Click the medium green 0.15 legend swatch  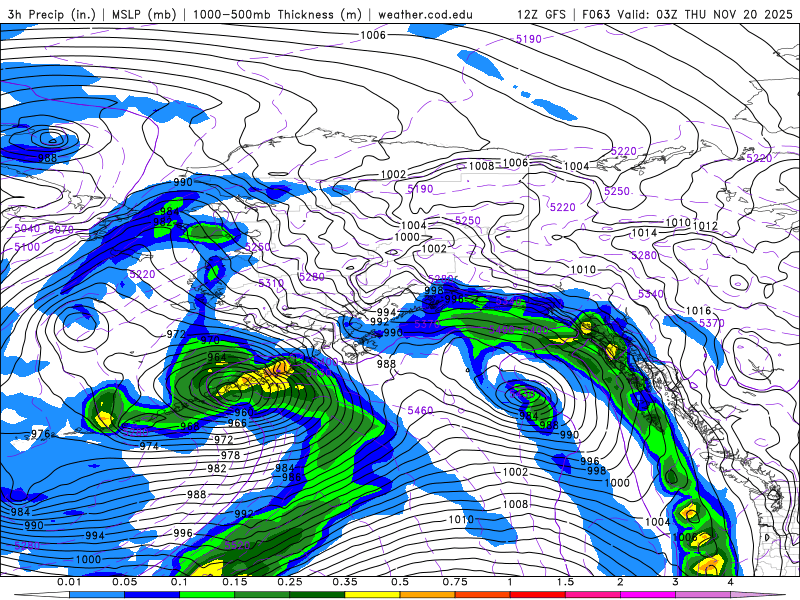262,595
